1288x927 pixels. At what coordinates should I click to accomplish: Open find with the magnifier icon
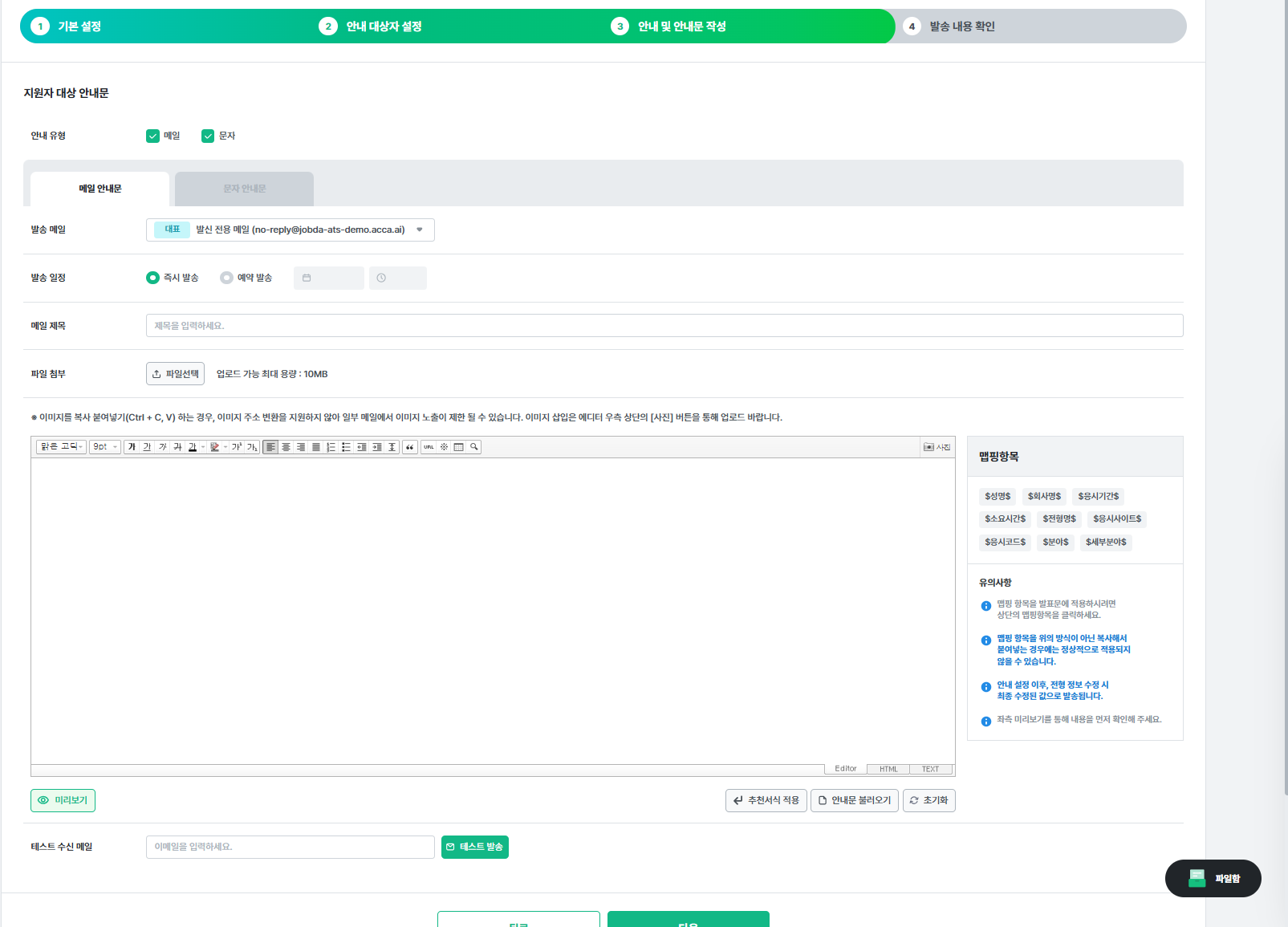click(474, 447)
